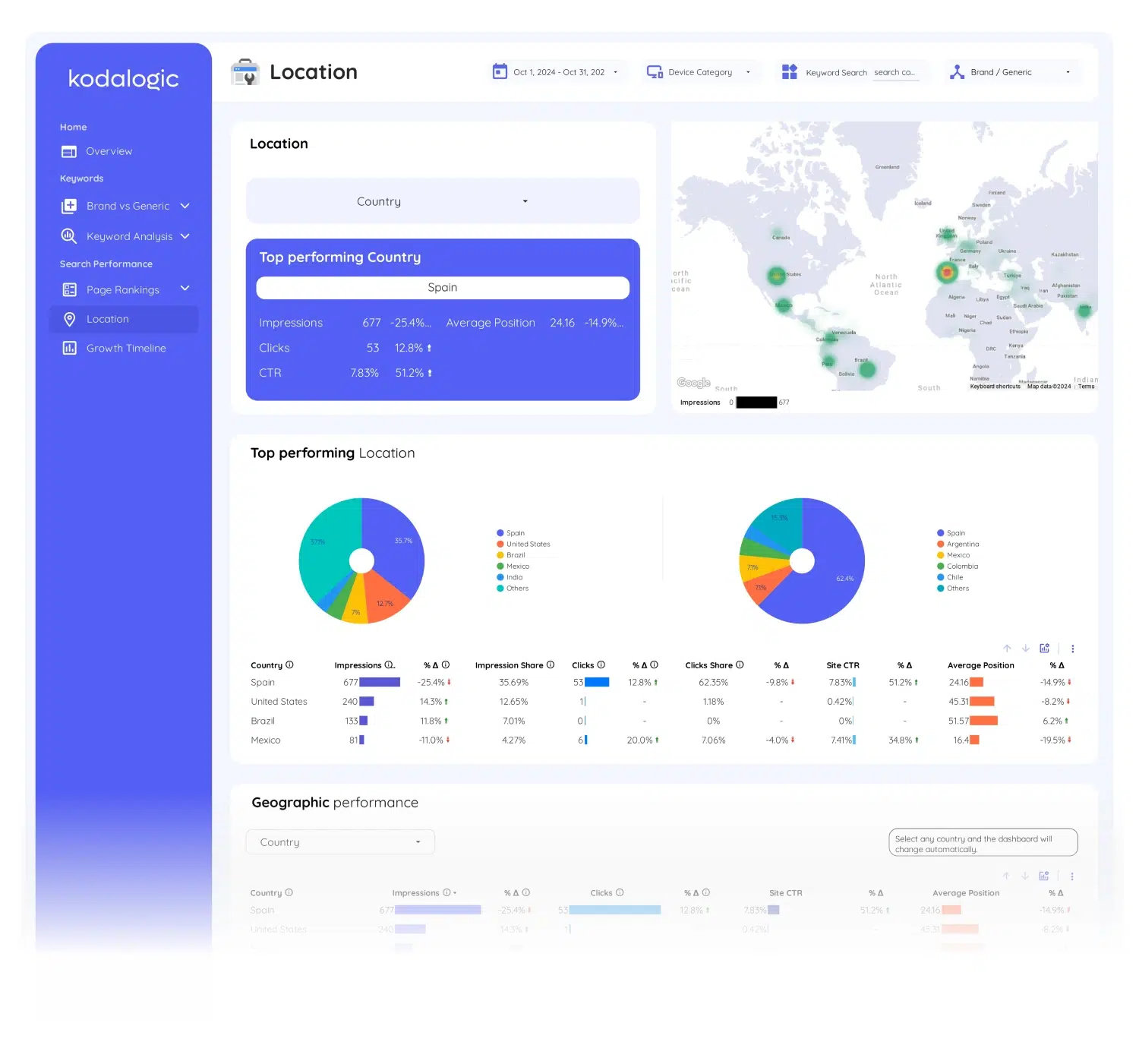Screen dimensions: 1139x1064
Task: Expand Brand vs Generic chevron
Action: pos(185,206)
